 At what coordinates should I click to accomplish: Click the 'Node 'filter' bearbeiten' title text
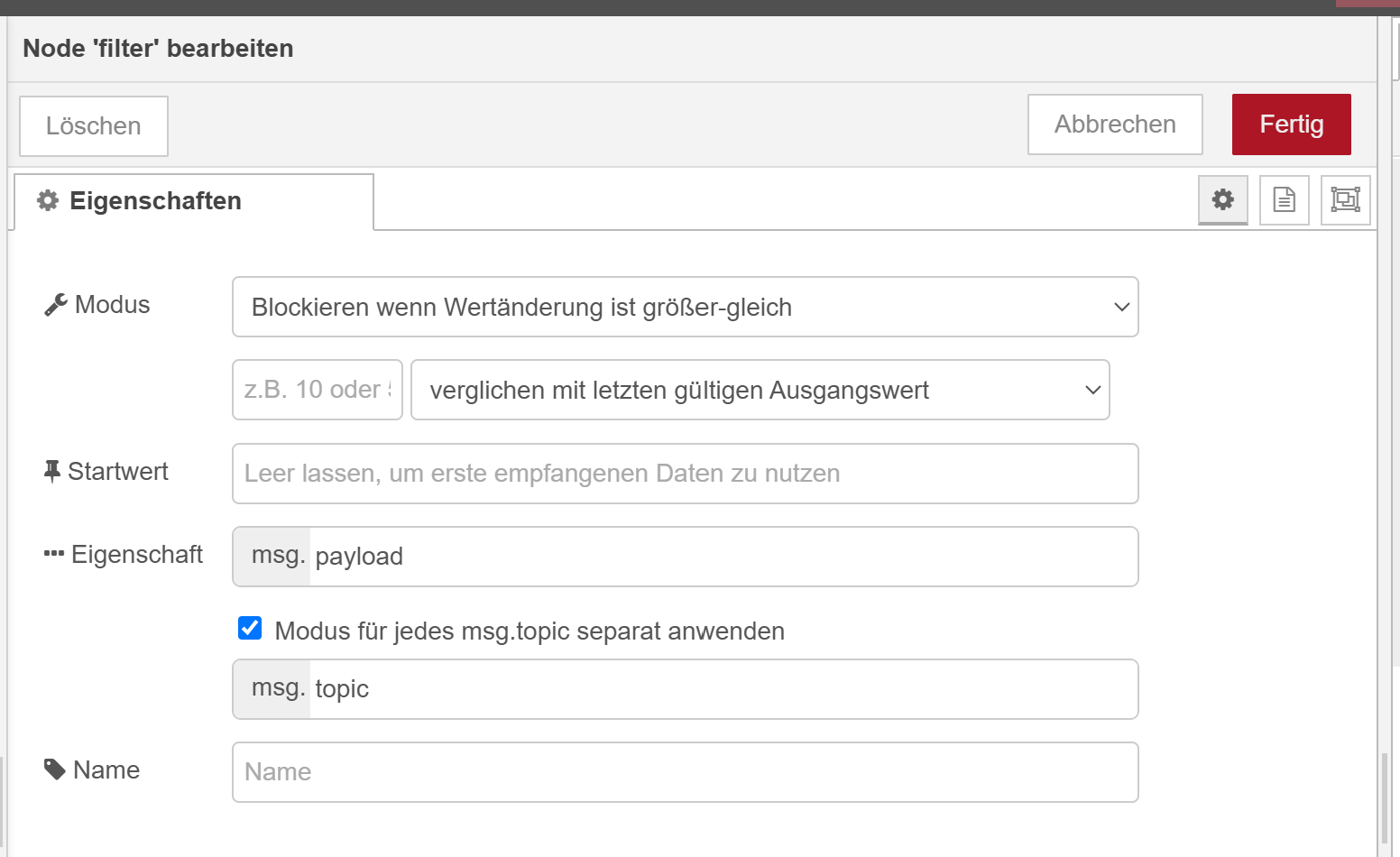click(158, 48)
